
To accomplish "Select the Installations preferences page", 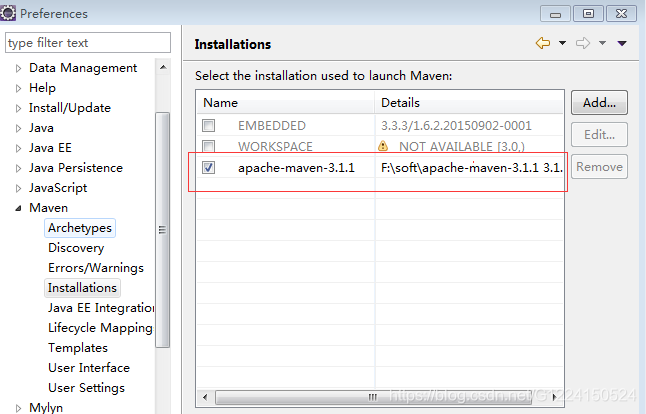I will click(x=82, y=288).
